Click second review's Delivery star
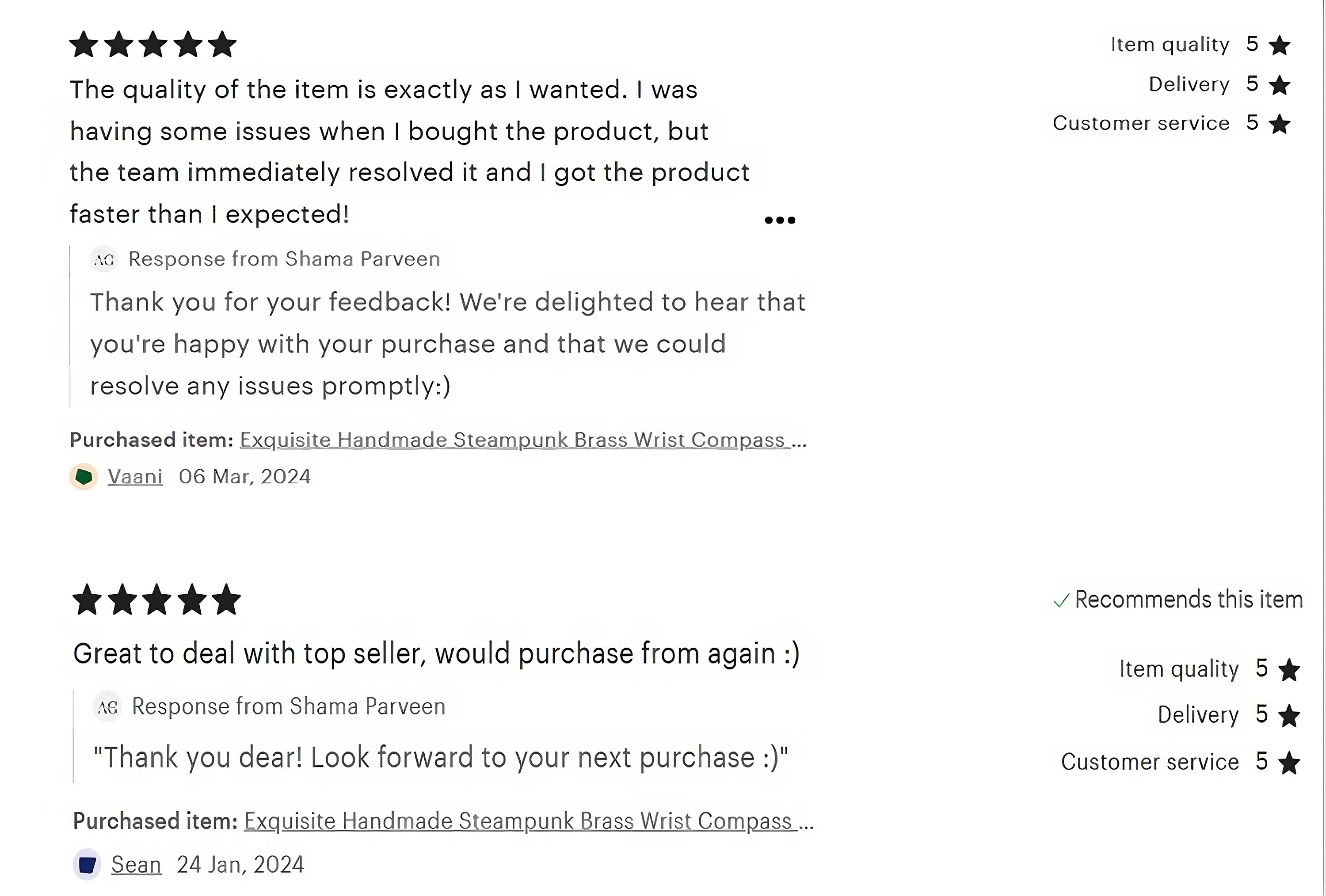This screenshot has height=896, width=1326. pos(1289,716)
